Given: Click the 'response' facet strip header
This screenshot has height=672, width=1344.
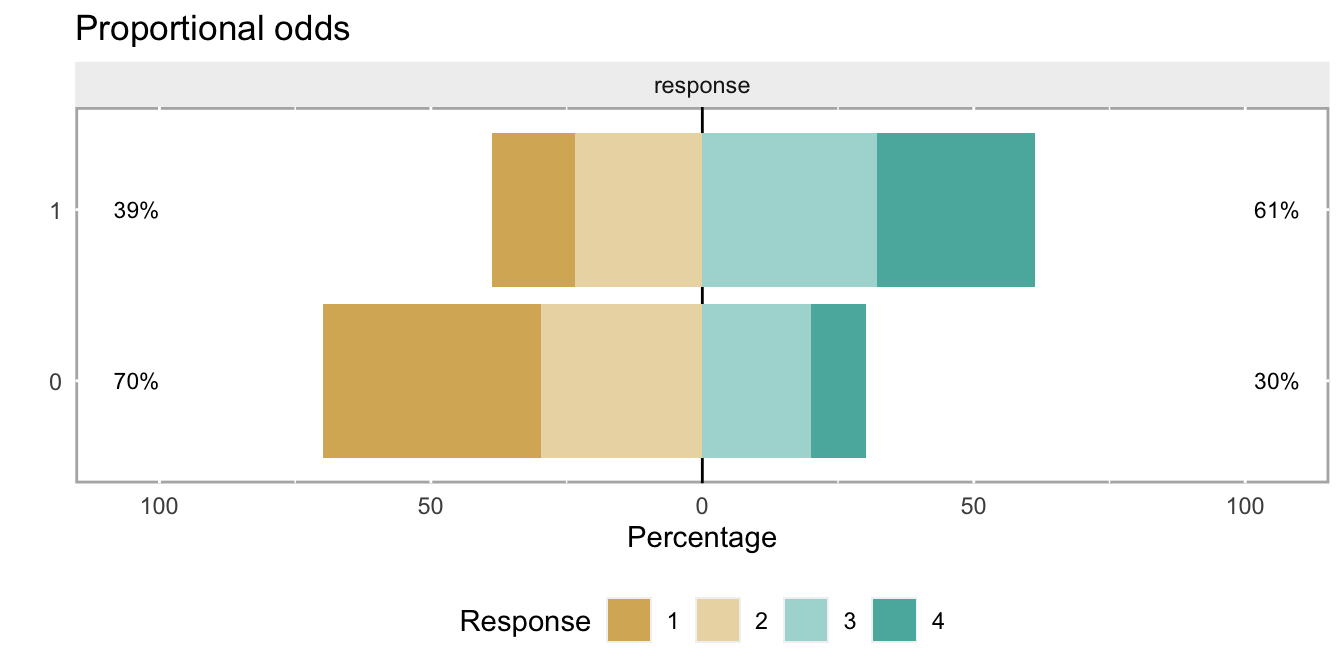Looking at the screenshot, I should 702,86.
